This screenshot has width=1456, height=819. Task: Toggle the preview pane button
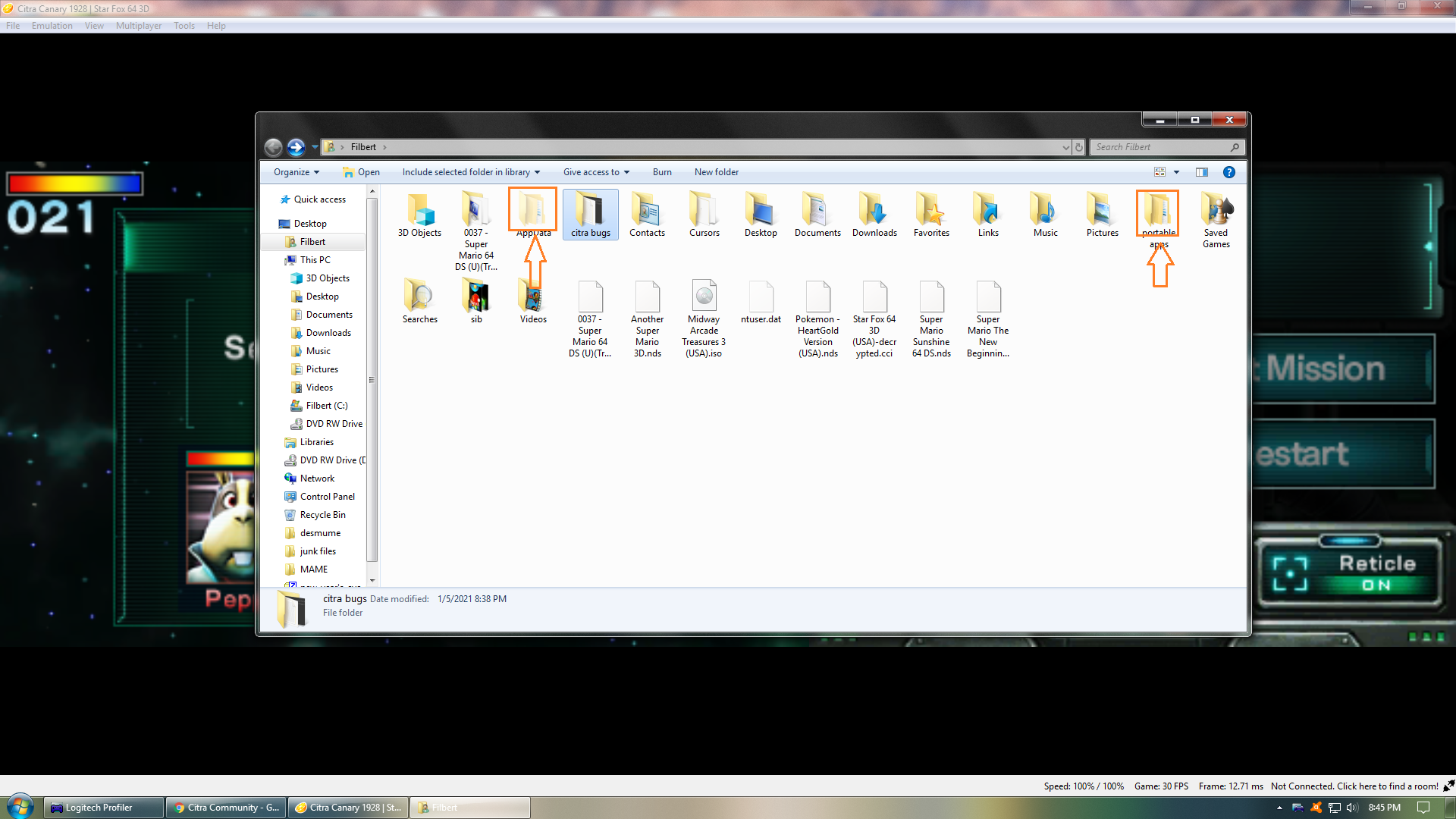1201,172
